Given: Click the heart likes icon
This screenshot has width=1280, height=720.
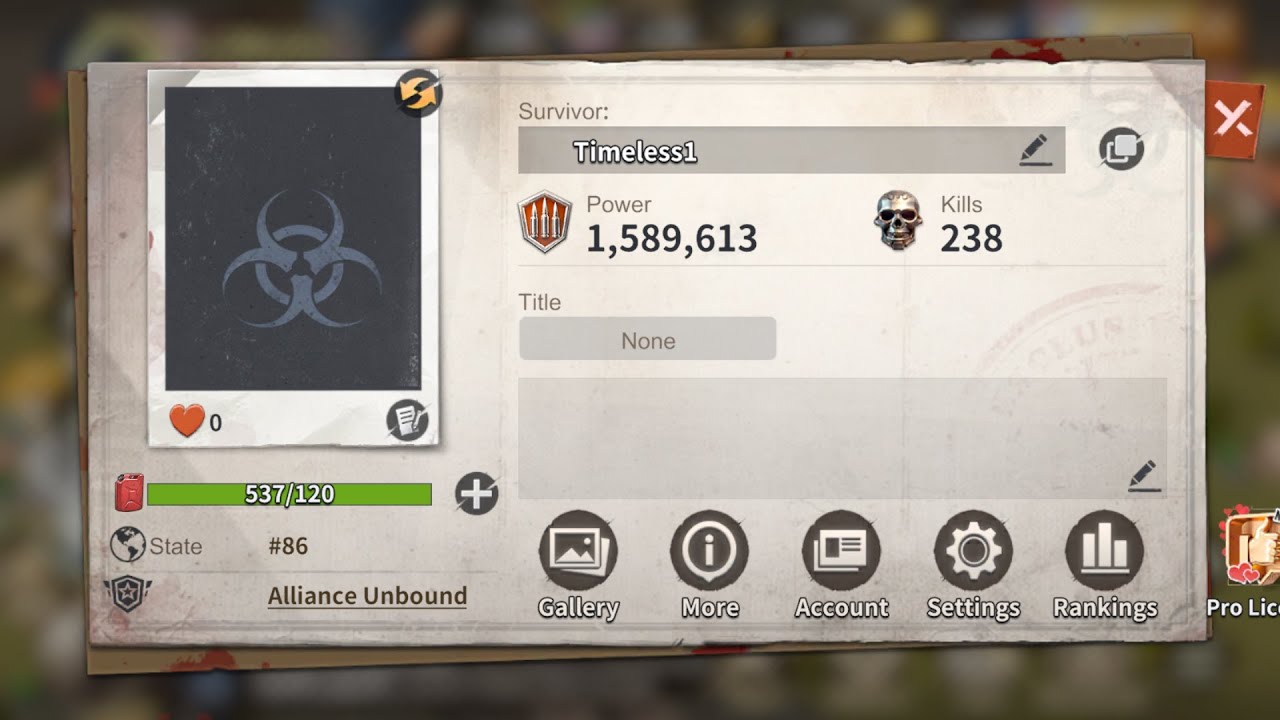Looking at the screenshot, I should tap(187, 420).
